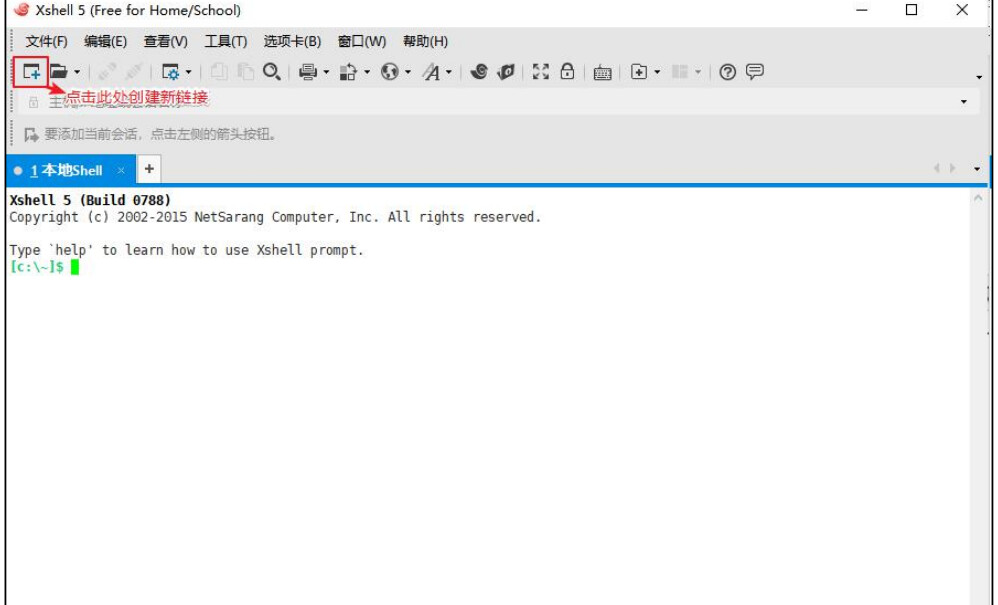This screenshot has width=998, height=605.
Task: Open the 文件(F) menu
Action: point(46,41)
